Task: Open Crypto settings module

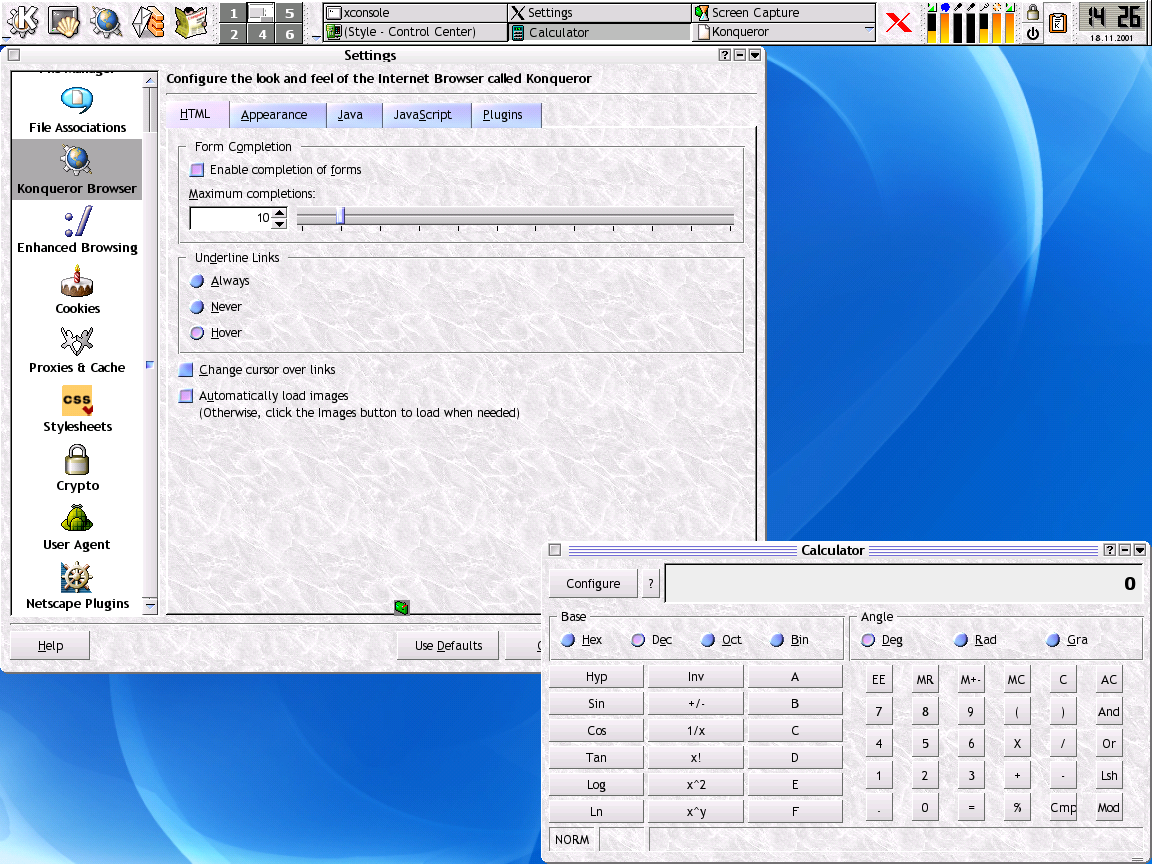Action: pyautogui.click(x=77, y=469)
